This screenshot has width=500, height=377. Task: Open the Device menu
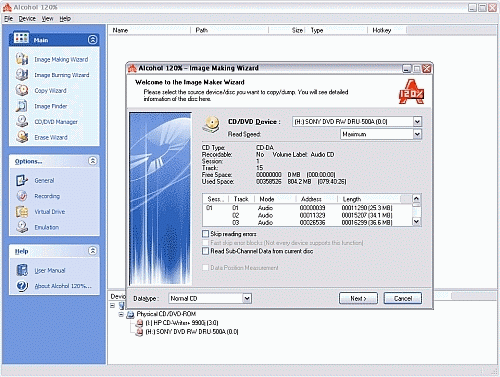[x=27, y=19]
